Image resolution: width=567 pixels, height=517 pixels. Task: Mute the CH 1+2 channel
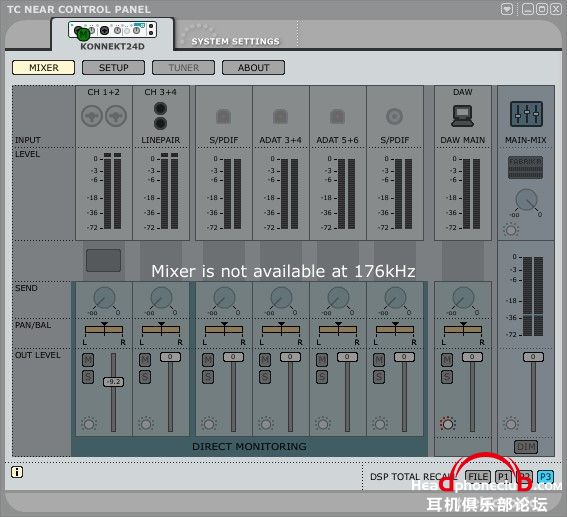88,360
